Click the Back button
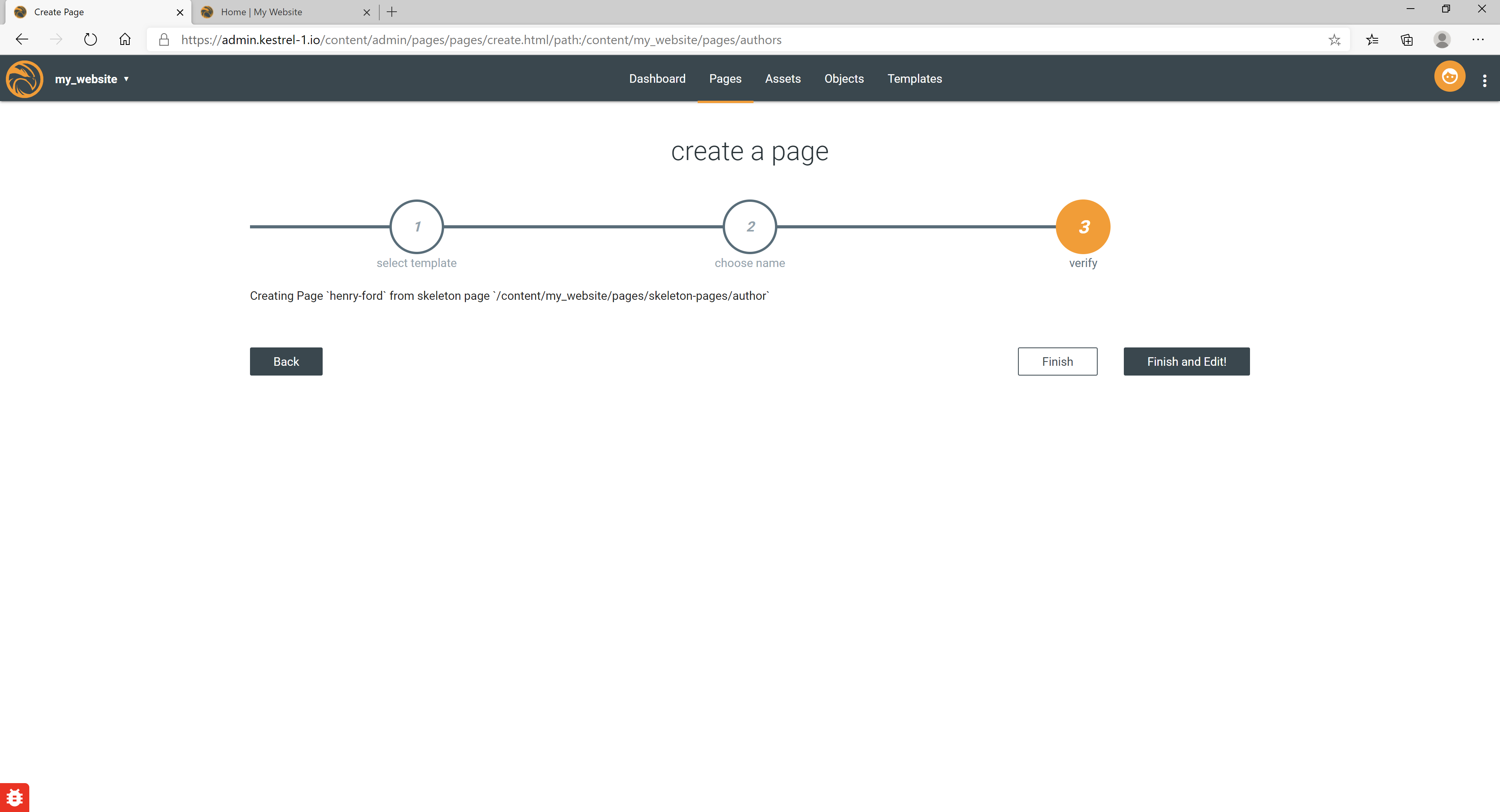The width and height of the screenshot is (1500, 812). (x=286, y=361)
